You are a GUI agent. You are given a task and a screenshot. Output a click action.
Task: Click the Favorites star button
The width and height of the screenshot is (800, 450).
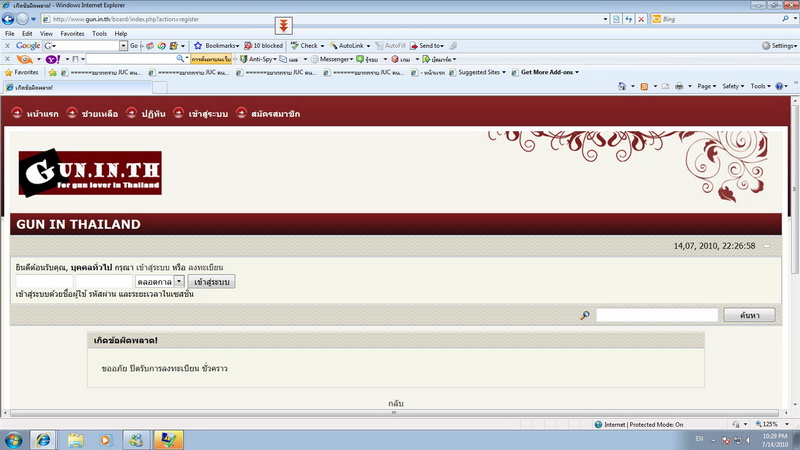click(22, 72)
